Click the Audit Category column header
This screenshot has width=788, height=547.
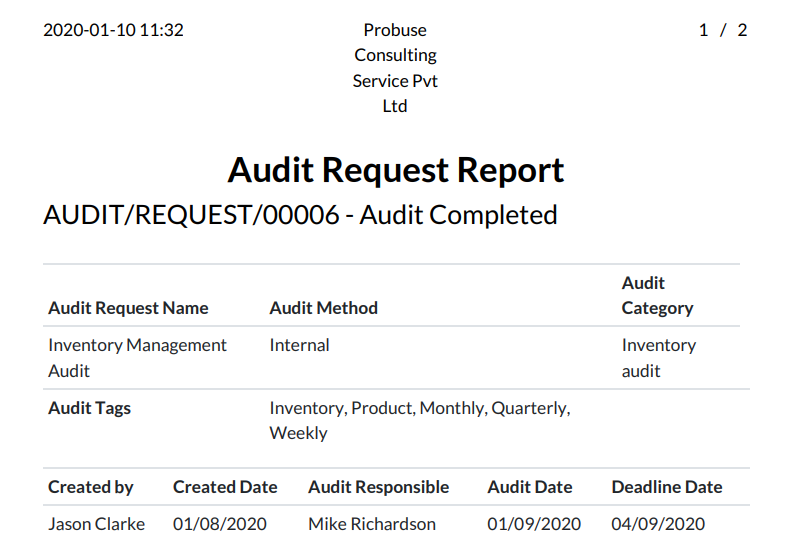[657, 296]
